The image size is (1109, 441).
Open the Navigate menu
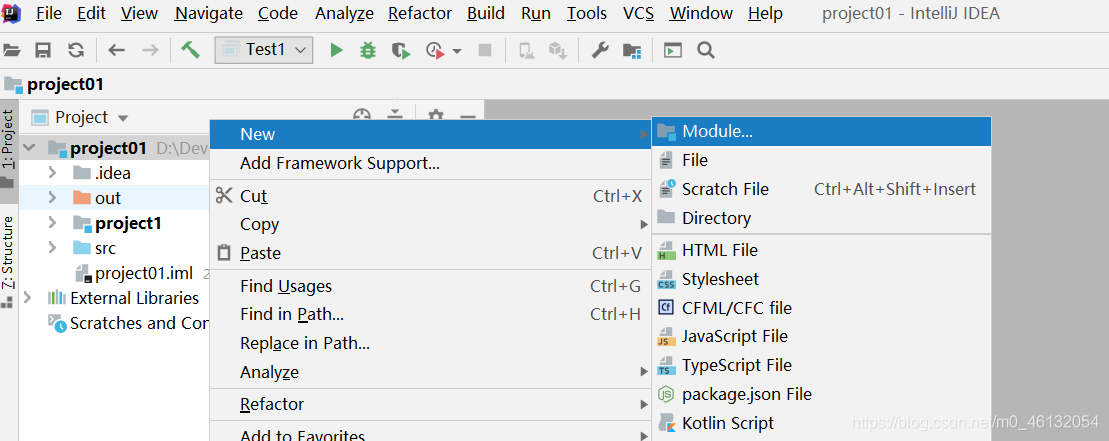[209, 13]
